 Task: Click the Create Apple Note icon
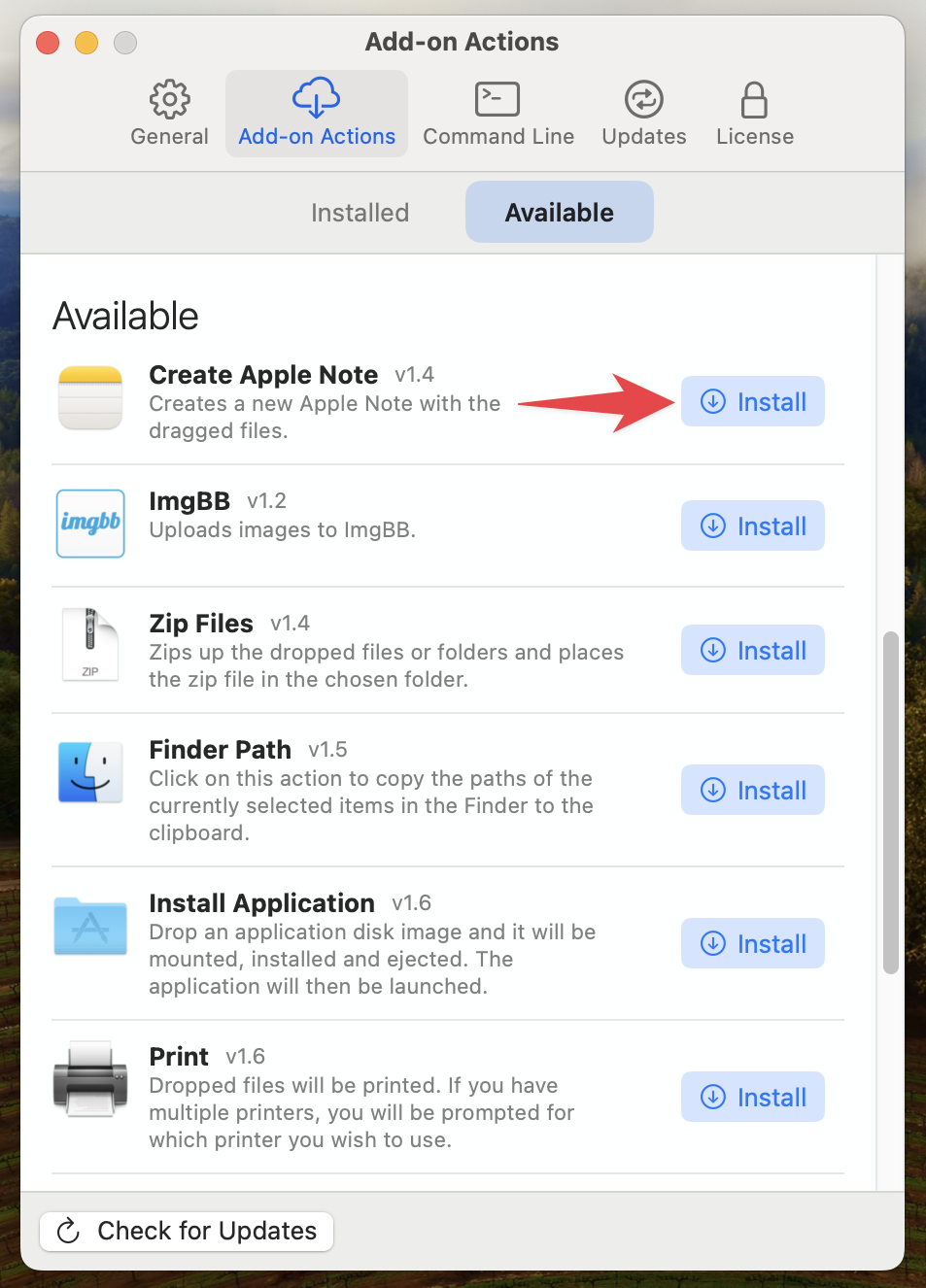(90, 397)
